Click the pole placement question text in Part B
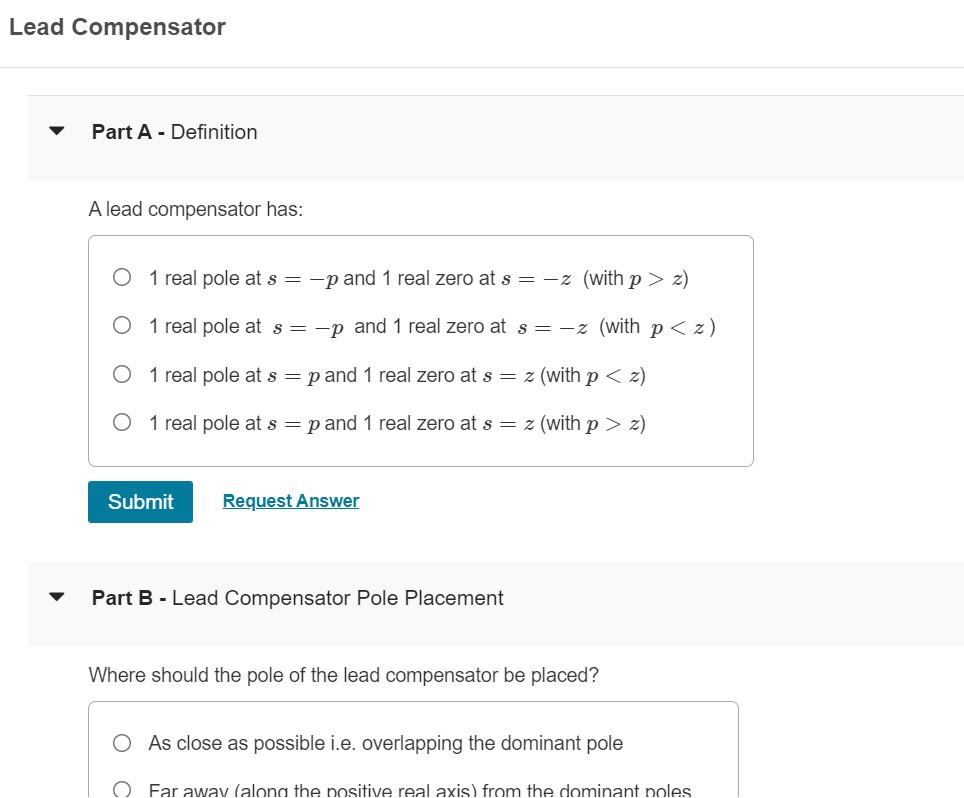The height and width of the screenshot is (798, 964). click(342, 675)
